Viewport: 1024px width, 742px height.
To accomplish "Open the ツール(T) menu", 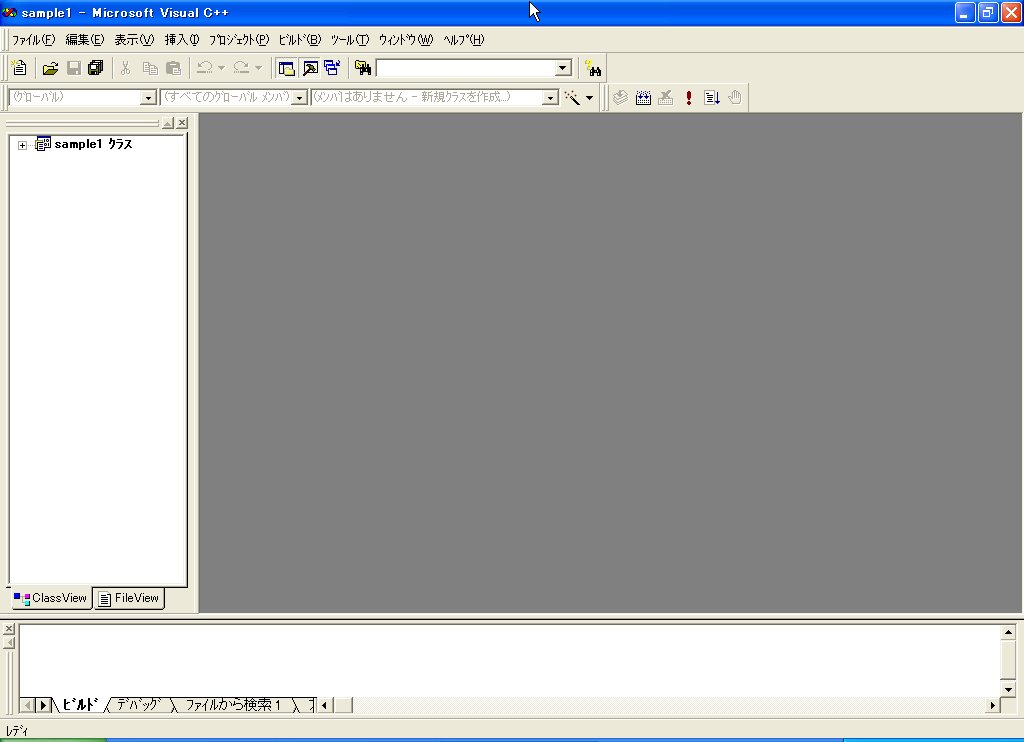I will click(x=349, y=40).
